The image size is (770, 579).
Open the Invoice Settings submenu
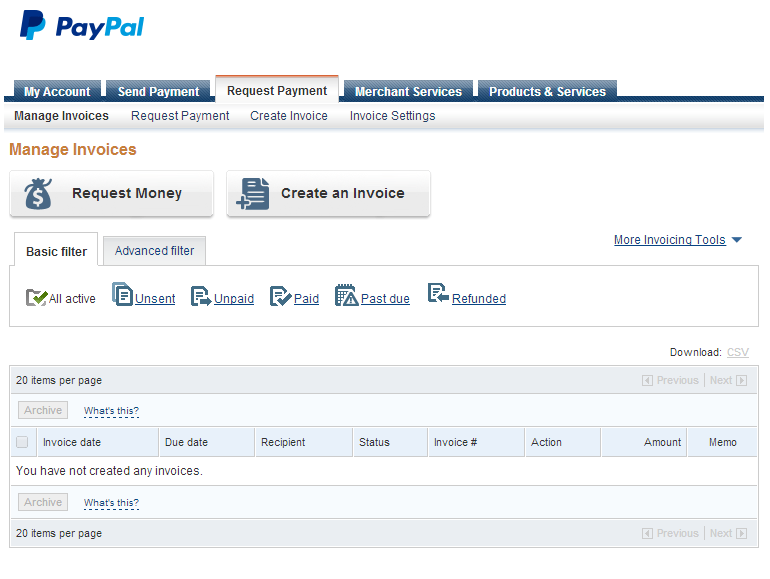pyautogui.click(x=392, y=116)
